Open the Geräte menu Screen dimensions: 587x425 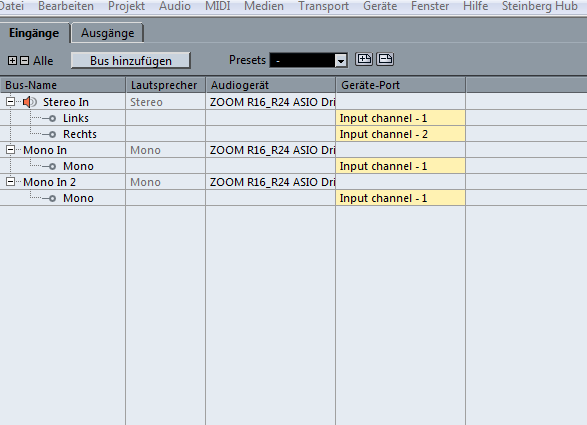tap(380, 6)
